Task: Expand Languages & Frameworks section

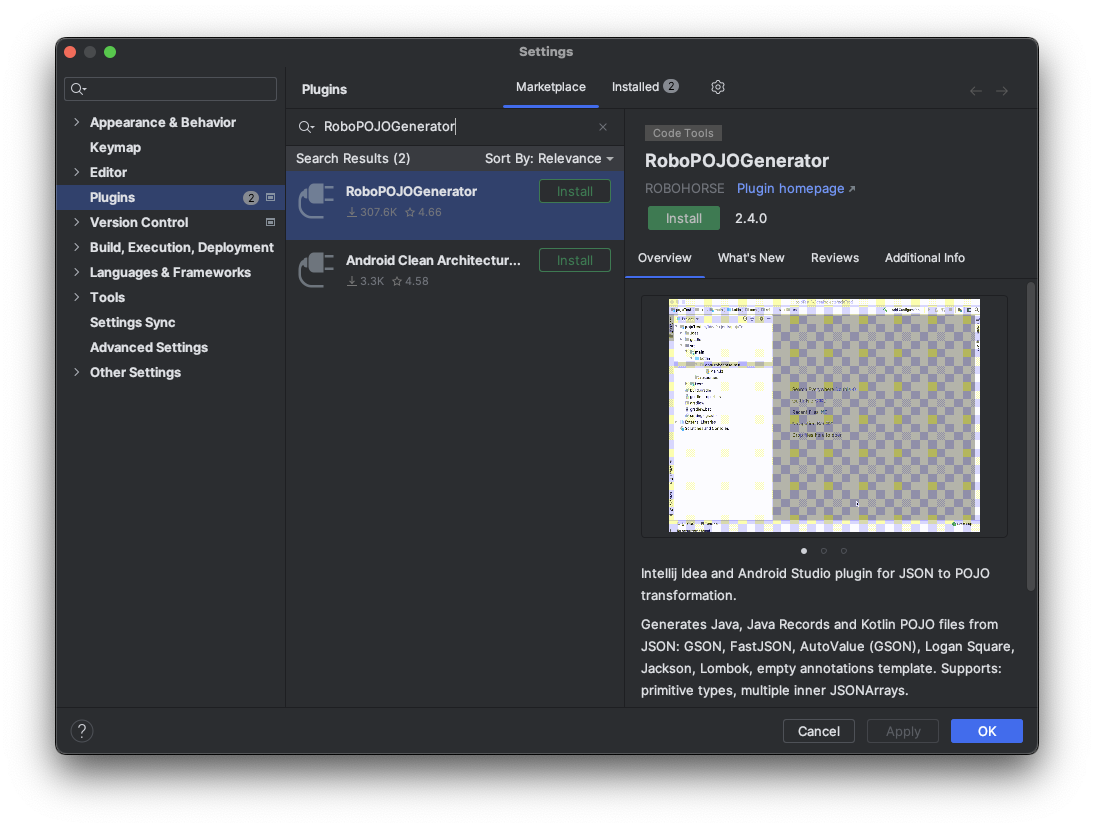Action: click(x=77, y=273)
